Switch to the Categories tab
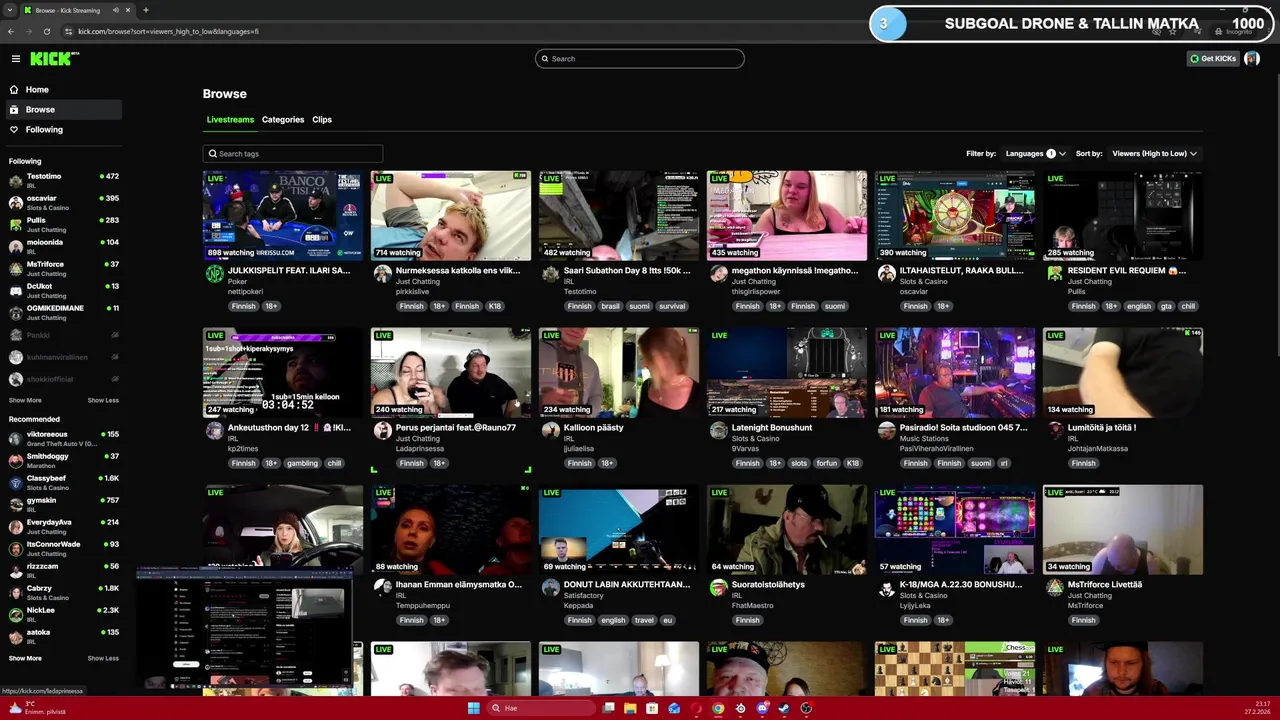 283,120
